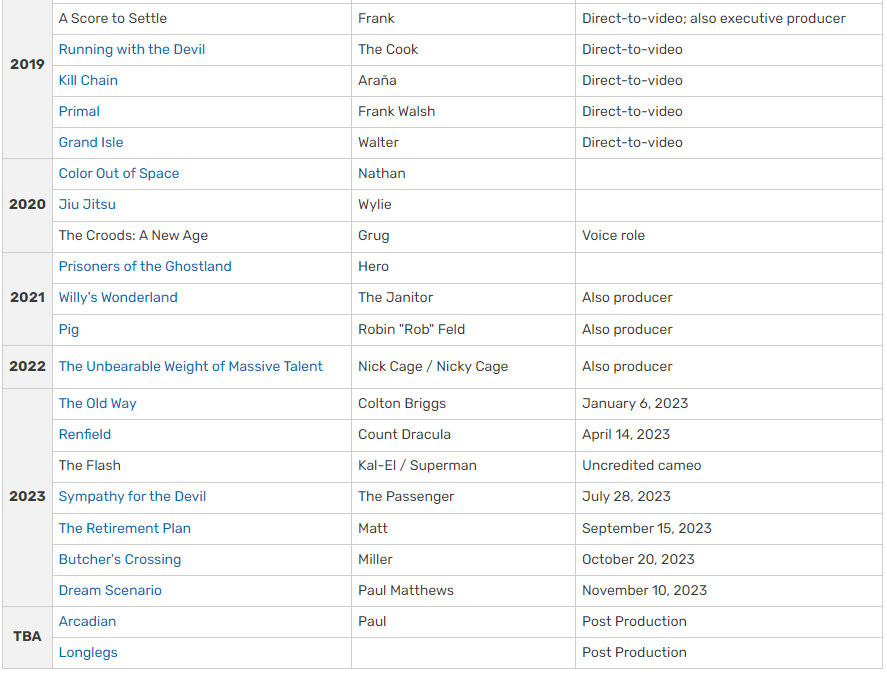Click the role text "Hero"
This screenshot has height=675, width=887.
[x=373, y=266]
